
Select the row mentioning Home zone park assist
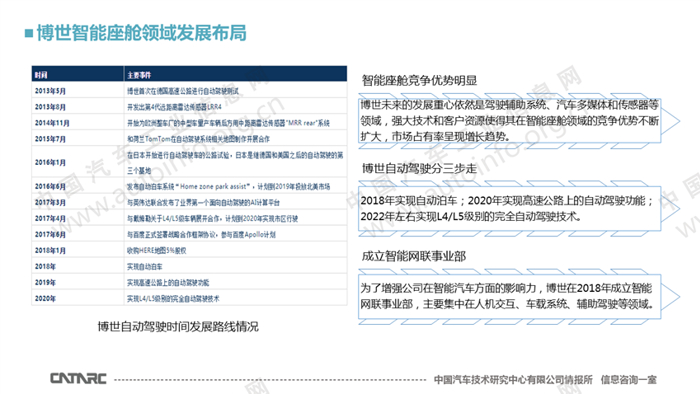click(189, 187)
